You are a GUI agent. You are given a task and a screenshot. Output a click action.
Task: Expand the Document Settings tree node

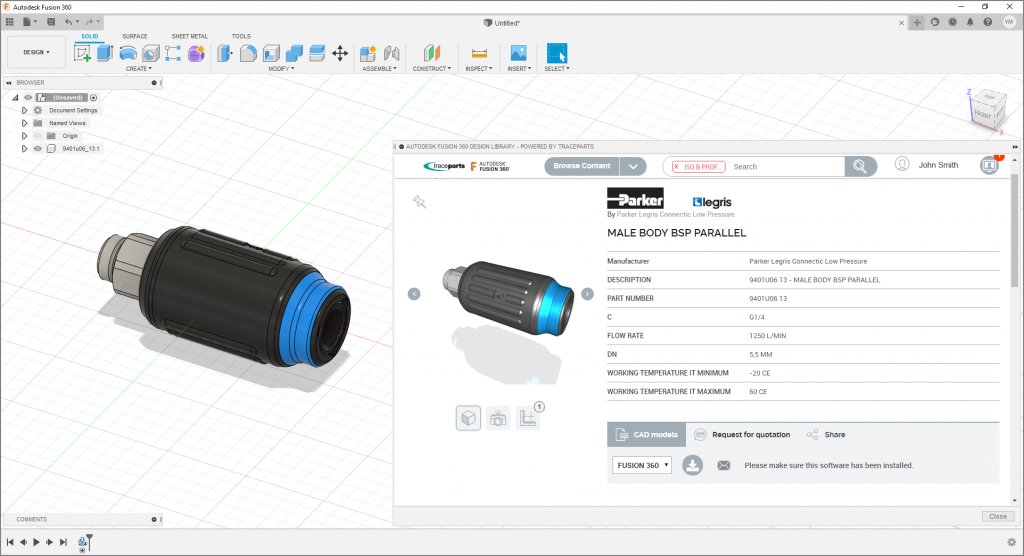24,110
